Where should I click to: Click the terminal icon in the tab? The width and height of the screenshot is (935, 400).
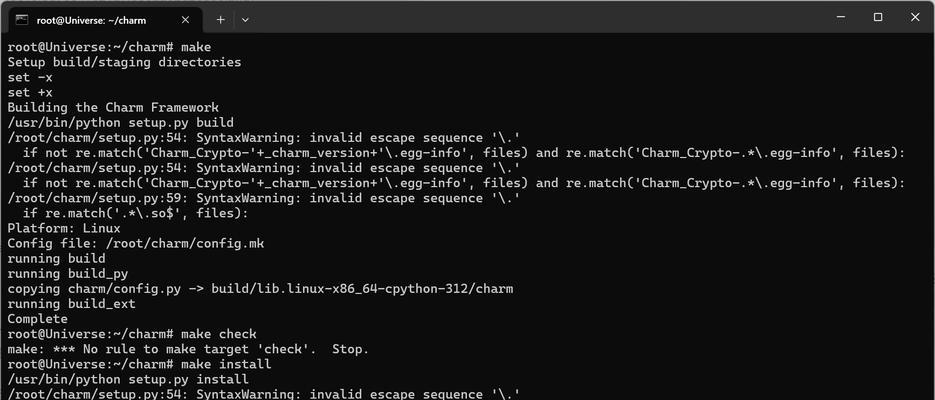(x=21, y=20)
